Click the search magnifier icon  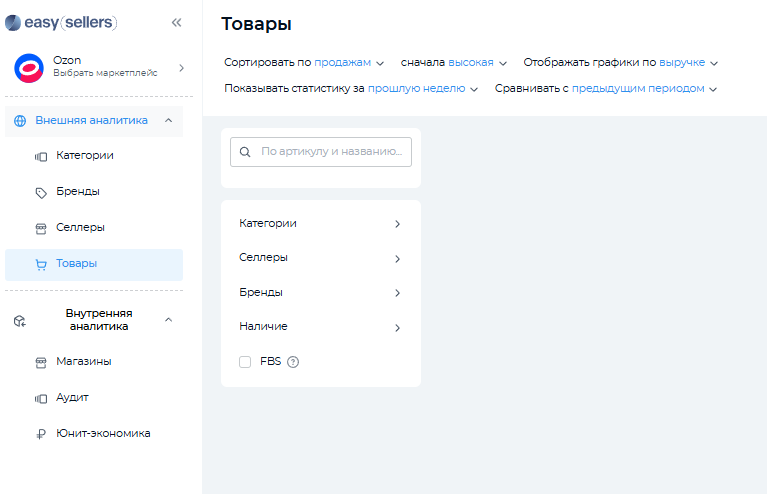245,152
